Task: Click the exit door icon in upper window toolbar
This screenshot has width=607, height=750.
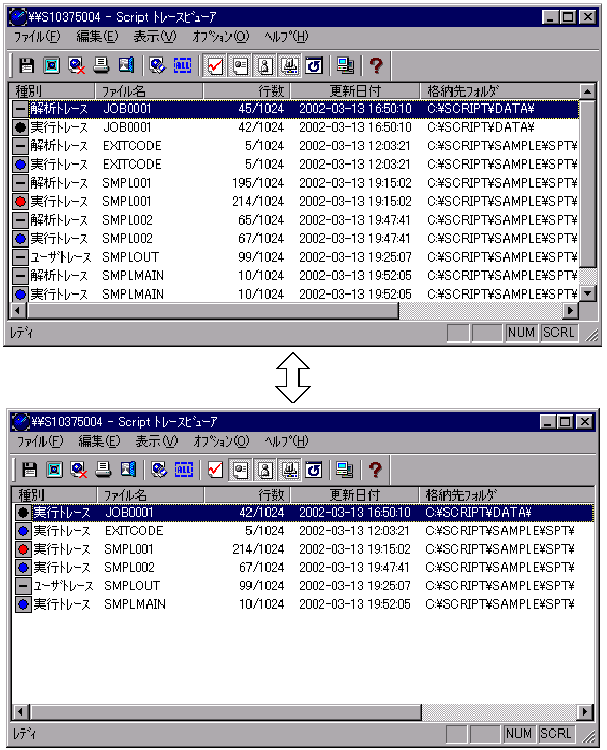Action: click(x=126, y=66)
